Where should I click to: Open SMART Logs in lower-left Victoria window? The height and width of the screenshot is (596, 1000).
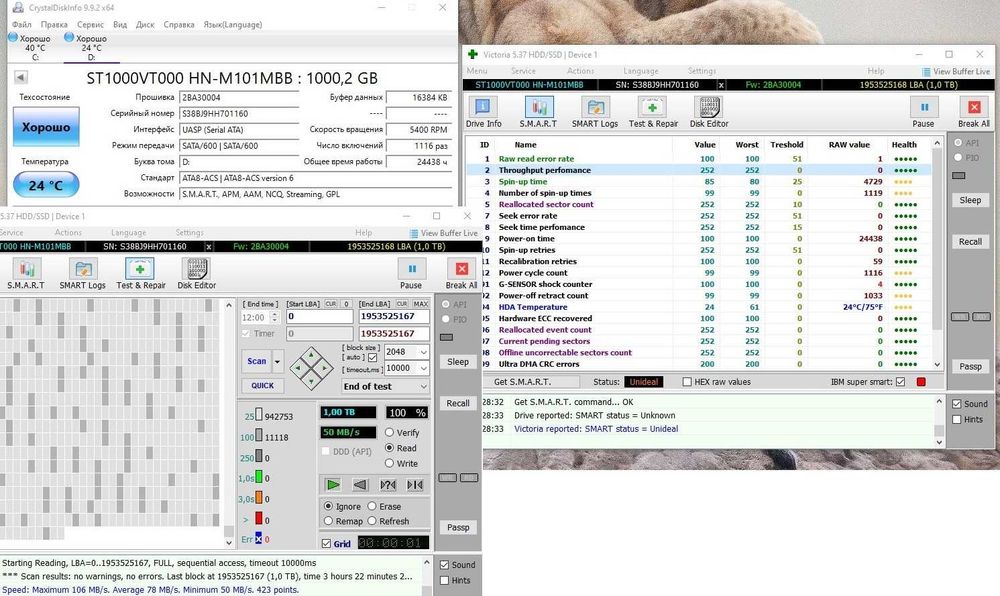[x=82, y=274]
